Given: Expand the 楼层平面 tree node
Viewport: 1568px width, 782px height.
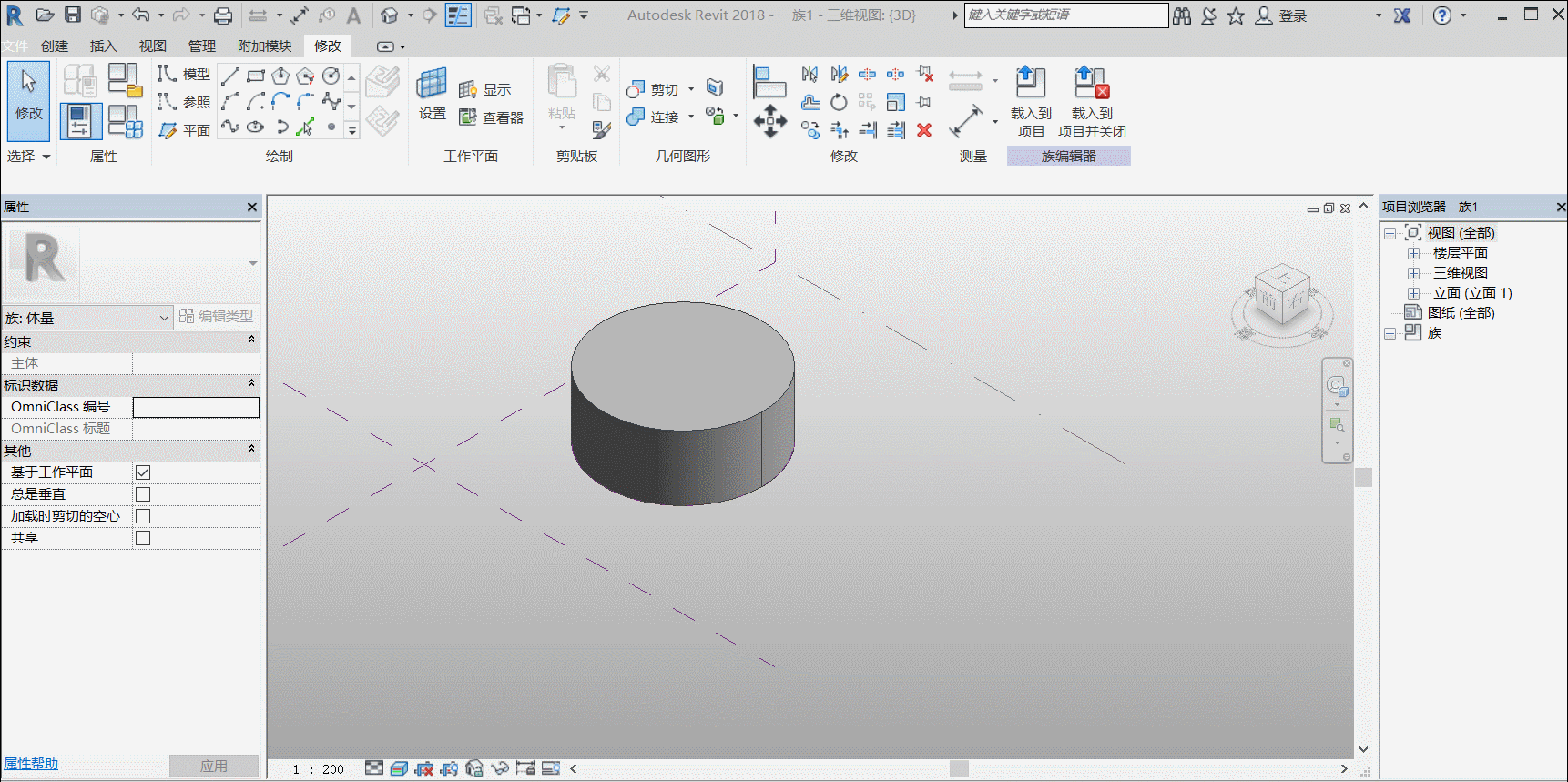Looking at the screenshot, I should 1413,253.
